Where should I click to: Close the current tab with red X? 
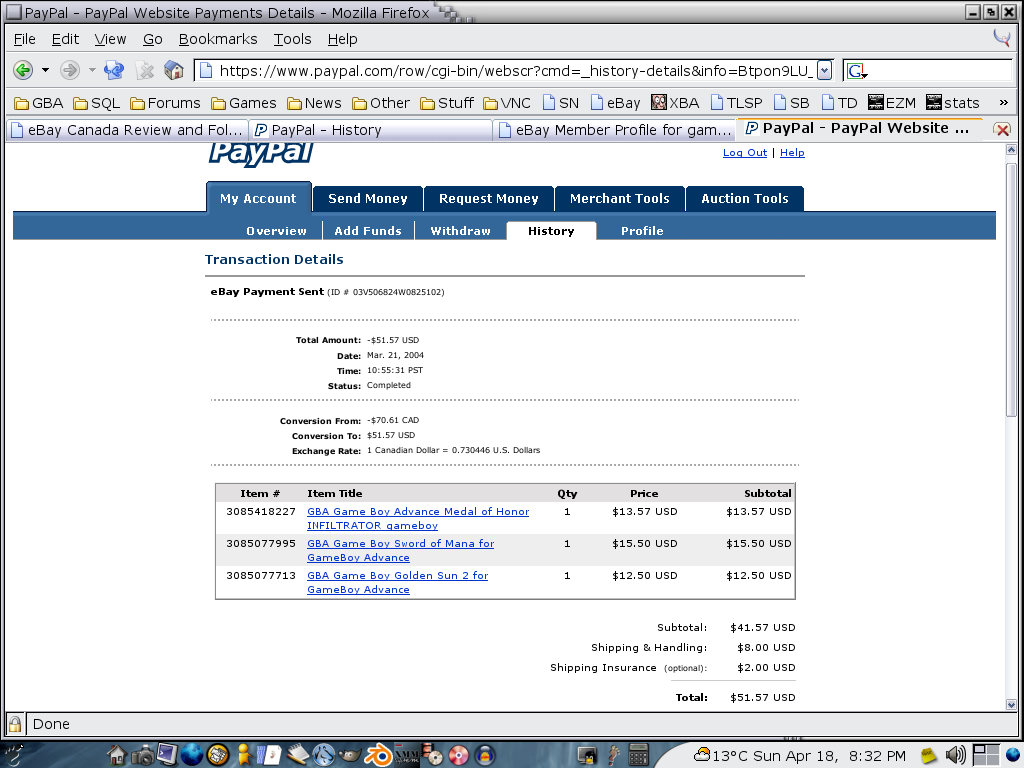[x=1002, y=129]
